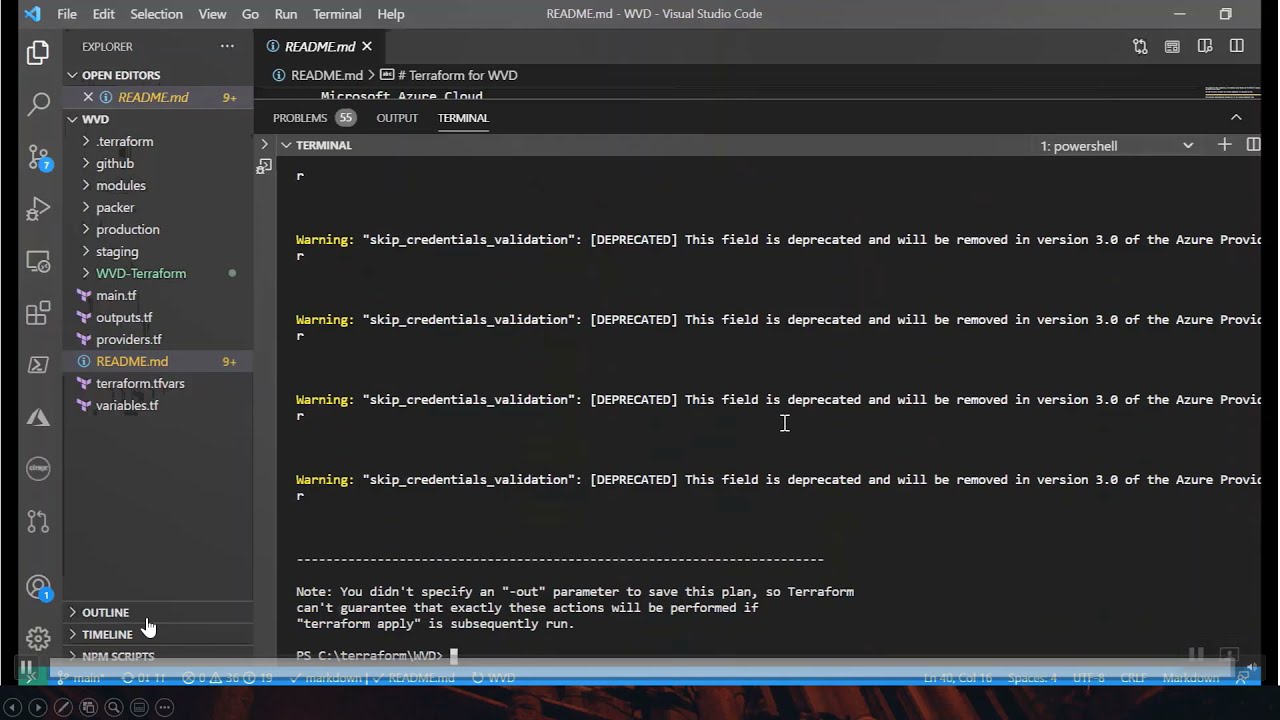This screenshot has height=720, width=1280.
Task: Open the Run menu
Action: [286, 14]
